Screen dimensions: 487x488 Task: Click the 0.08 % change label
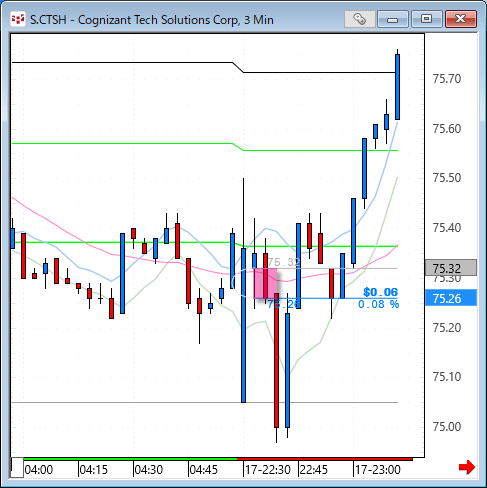point(378,304)
